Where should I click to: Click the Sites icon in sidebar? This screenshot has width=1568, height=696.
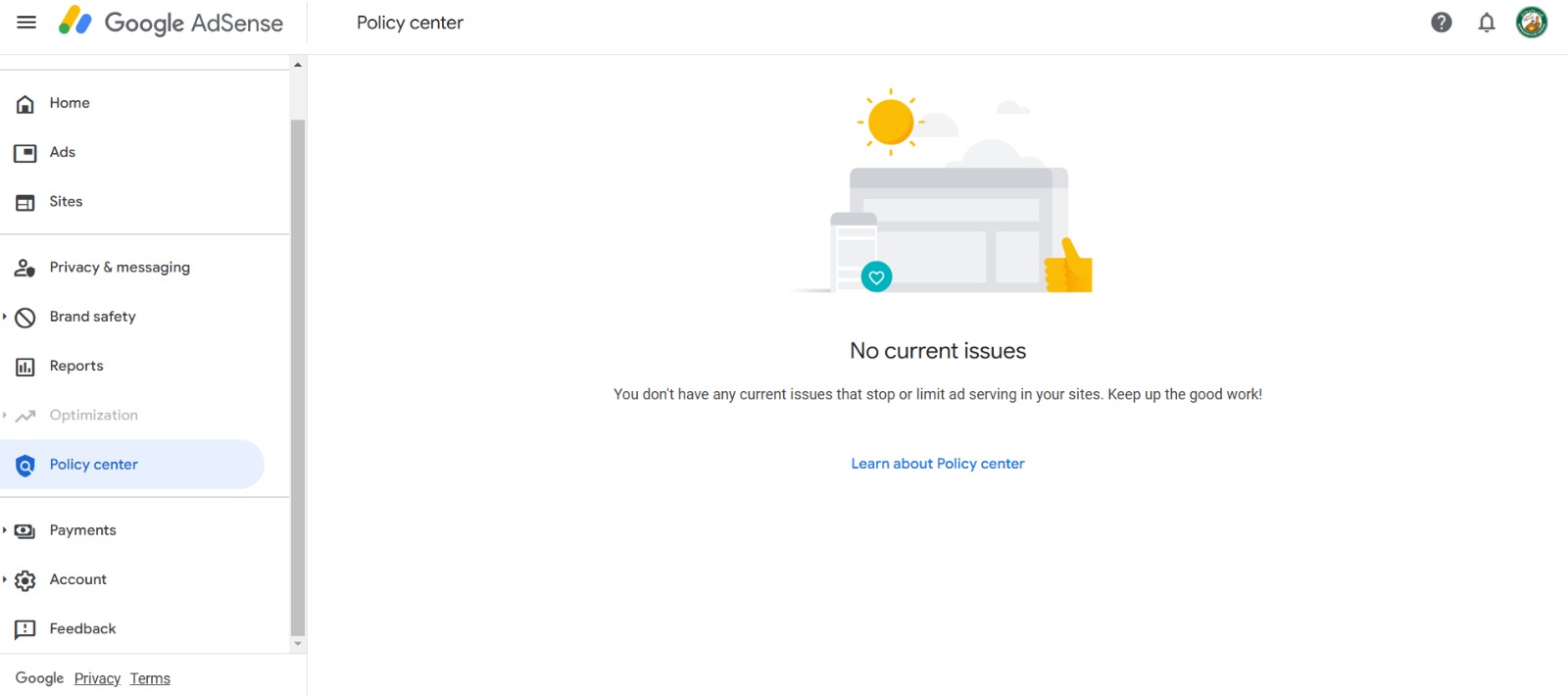[25, 203]
